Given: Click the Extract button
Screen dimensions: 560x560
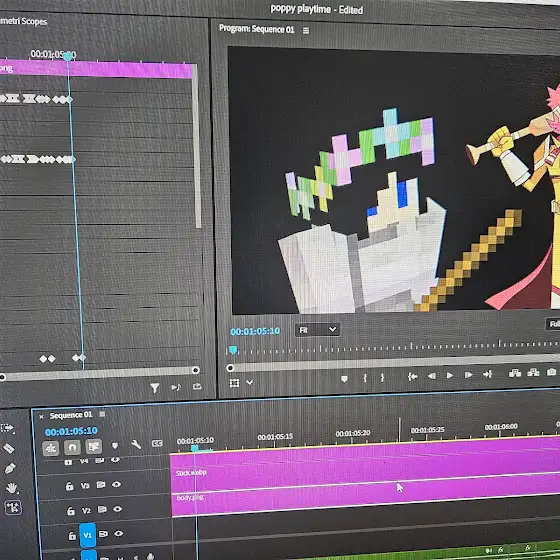Looking at the screenshot, I should [533, 373].
